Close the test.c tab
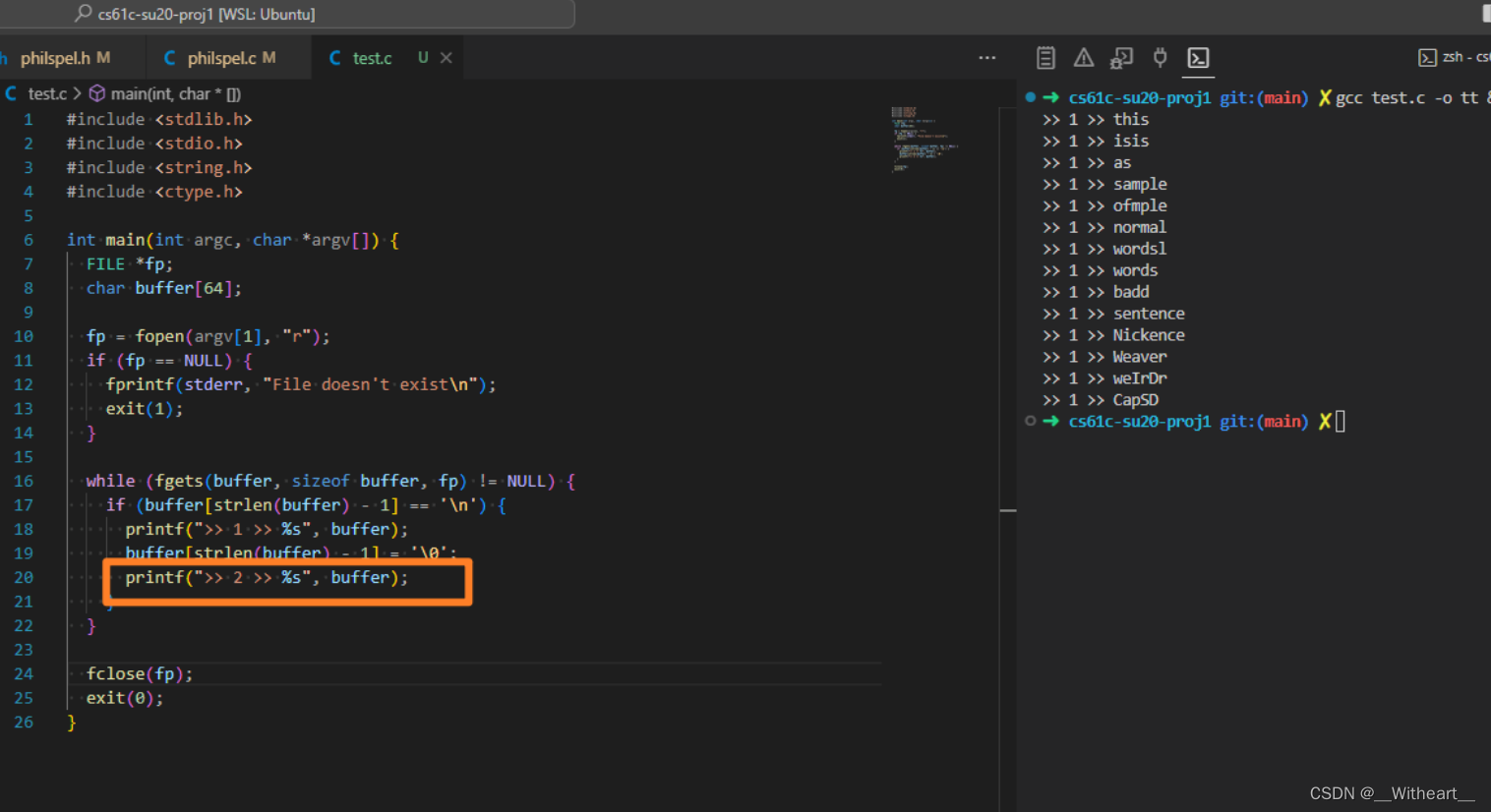The width and height of the screenshot is (1491, 812). (447, 58)
